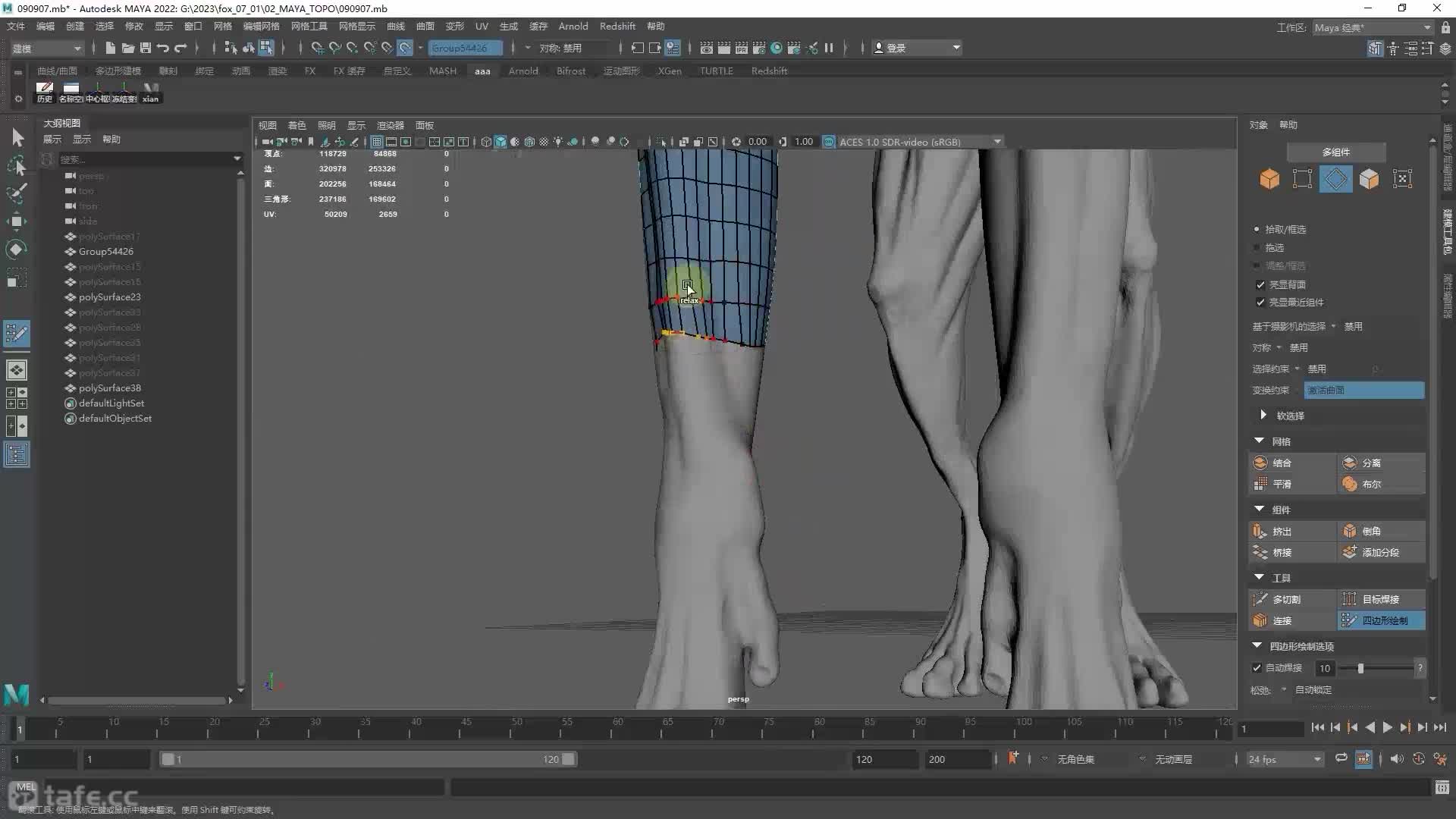The image size is (1456, 819).
Task: Open the 登录 account dropdown
Action: tap(917, 48)
